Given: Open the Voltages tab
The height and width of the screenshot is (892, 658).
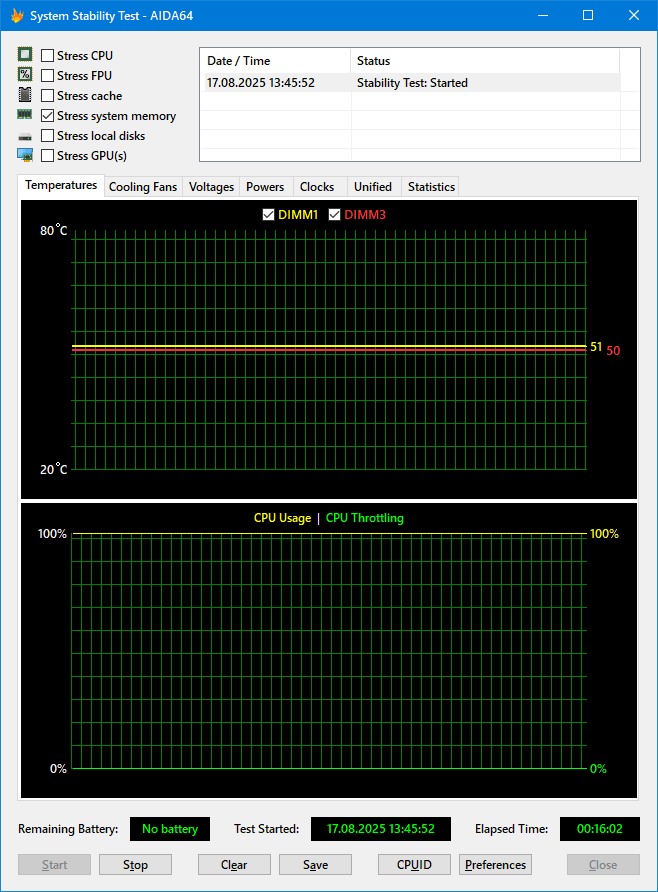Looking at the screenshot, I should coord(211,187).
